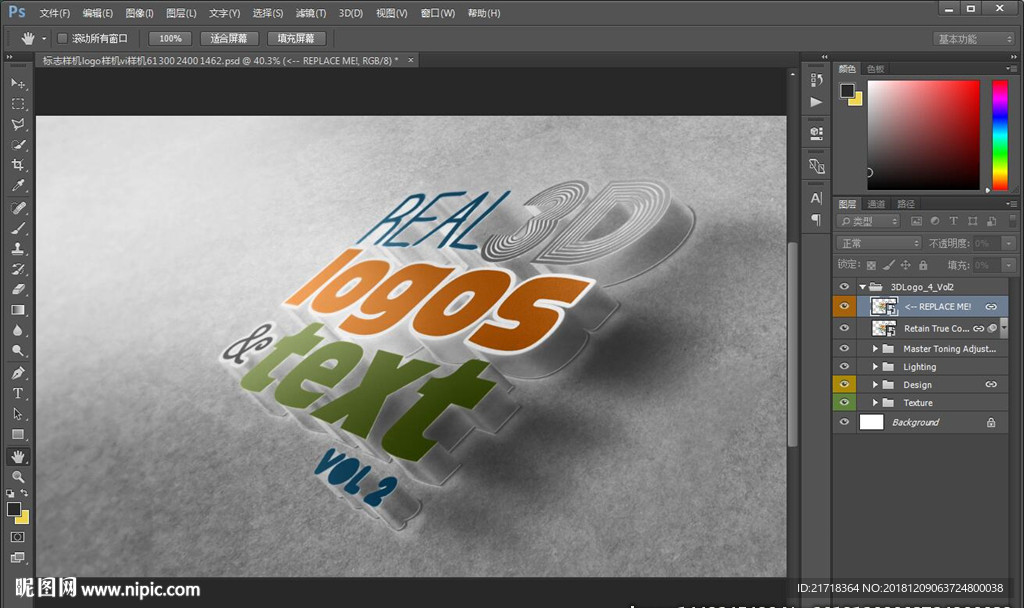
Task: Select the Pen tool
Action: click(18, 373)
